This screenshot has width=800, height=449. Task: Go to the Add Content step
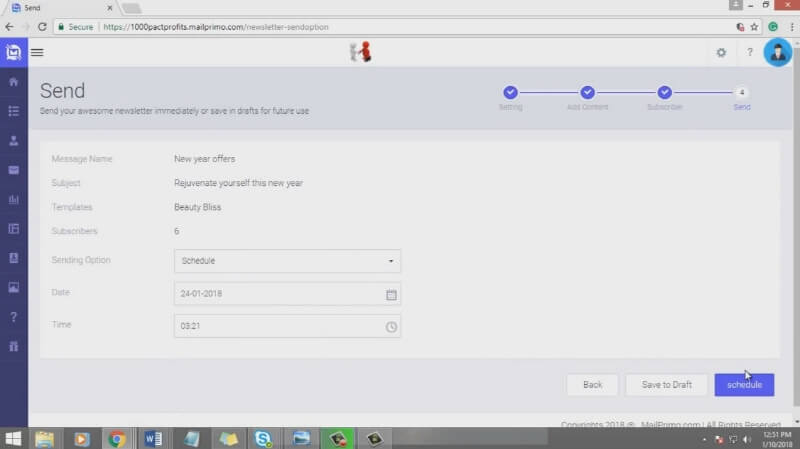[587, 92]
